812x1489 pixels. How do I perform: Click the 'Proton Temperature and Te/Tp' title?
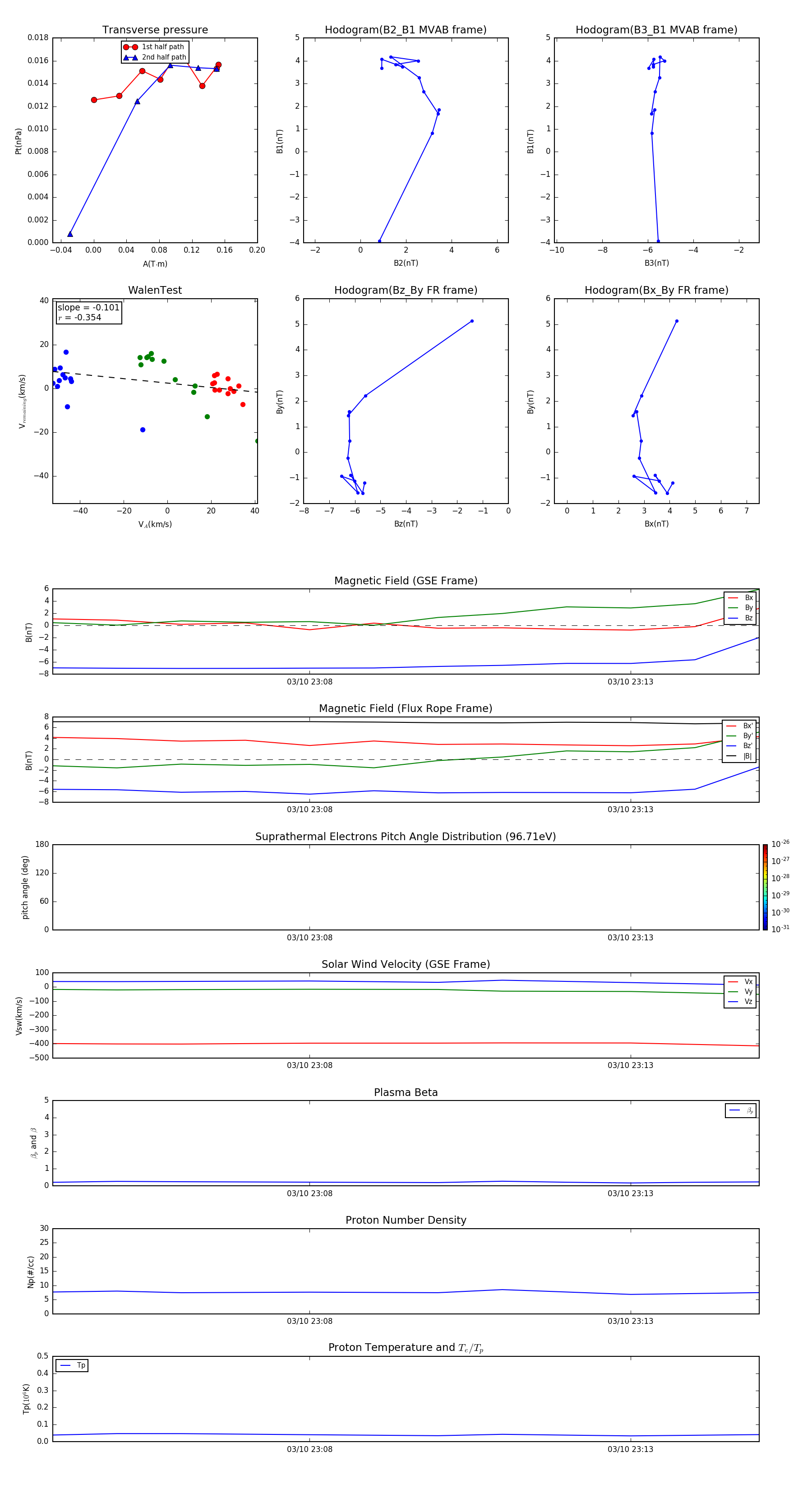pos(406,1348)
